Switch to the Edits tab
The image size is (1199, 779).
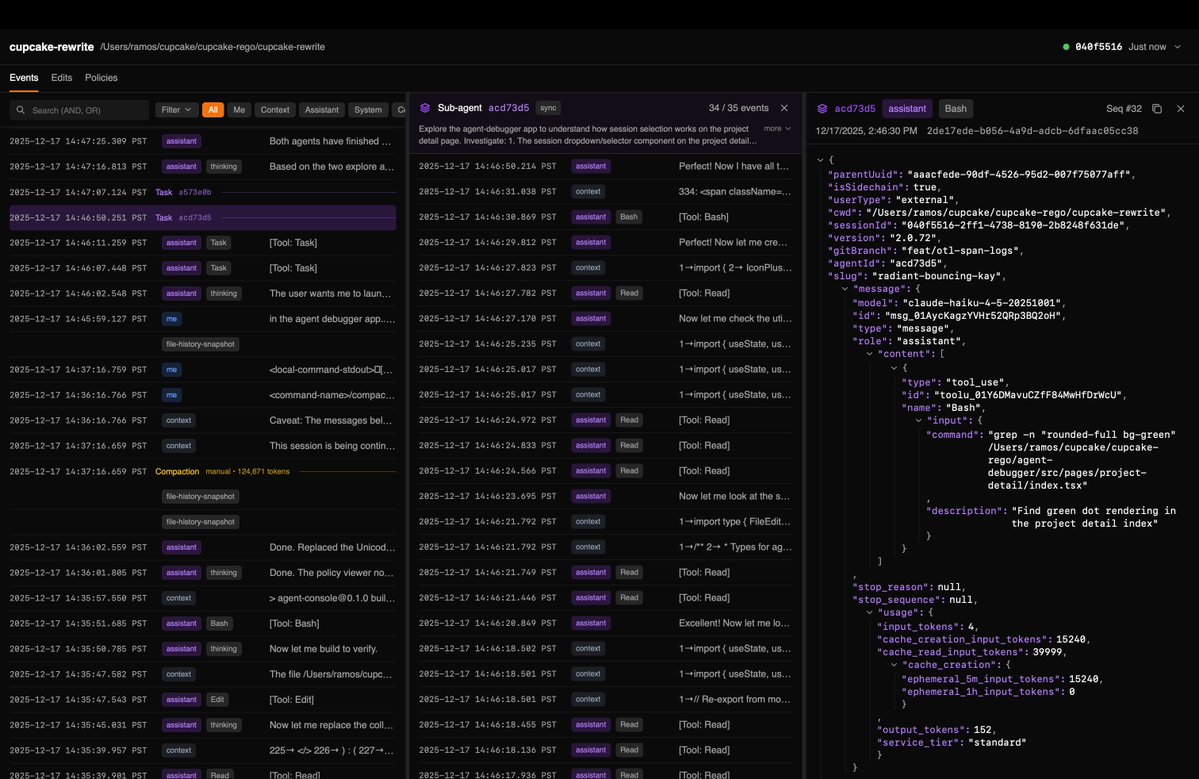[x=61, y=78]
